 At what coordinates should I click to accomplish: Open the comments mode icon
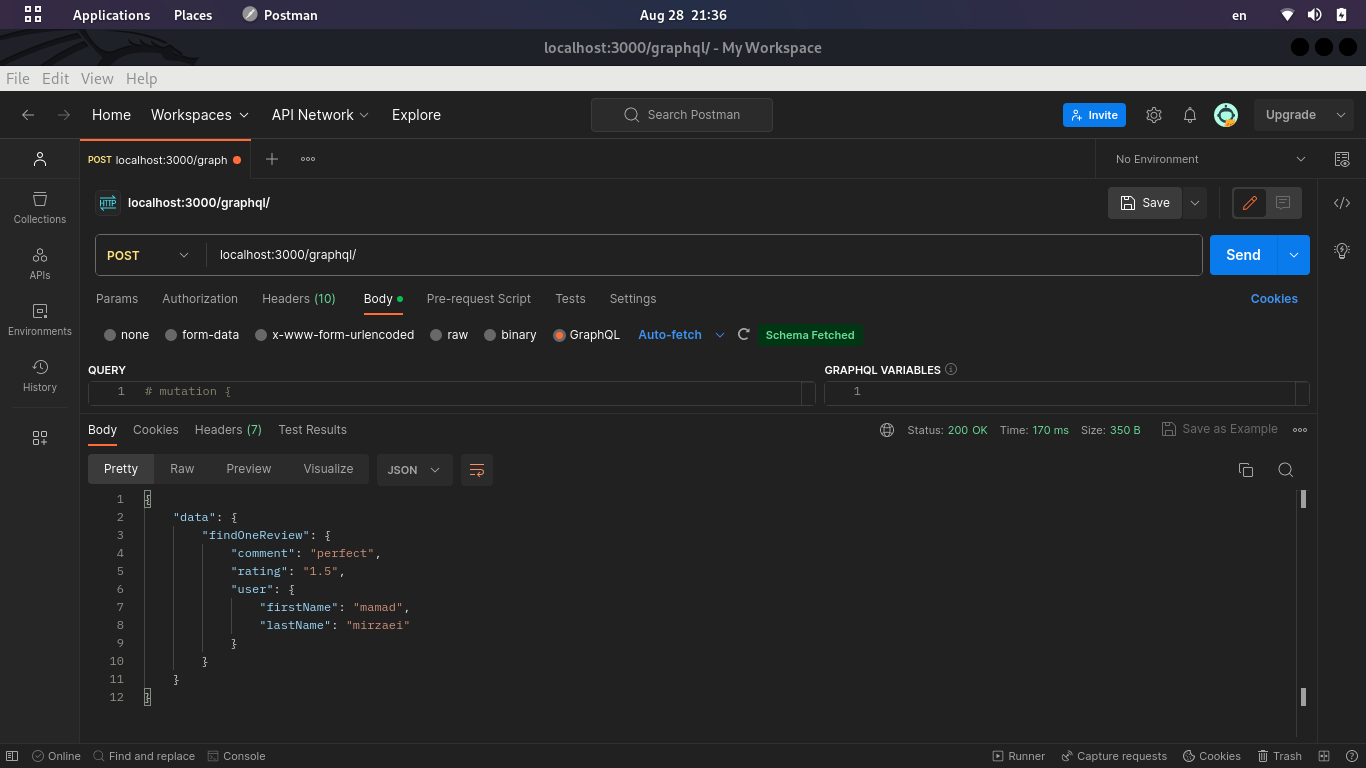pos(1284,203)
